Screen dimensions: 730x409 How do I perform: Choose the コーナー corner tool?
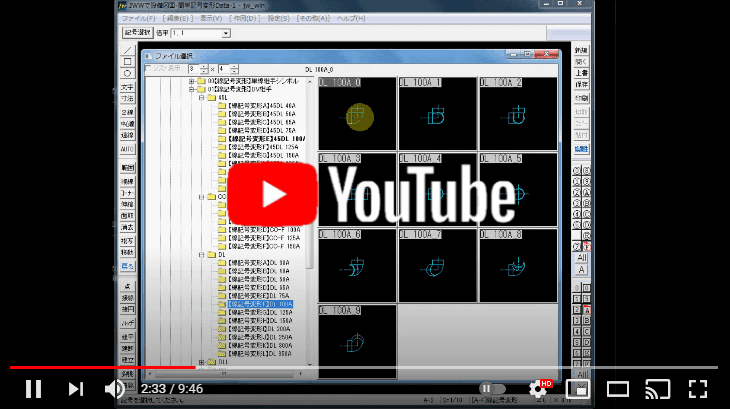click(x=127, y=193)
